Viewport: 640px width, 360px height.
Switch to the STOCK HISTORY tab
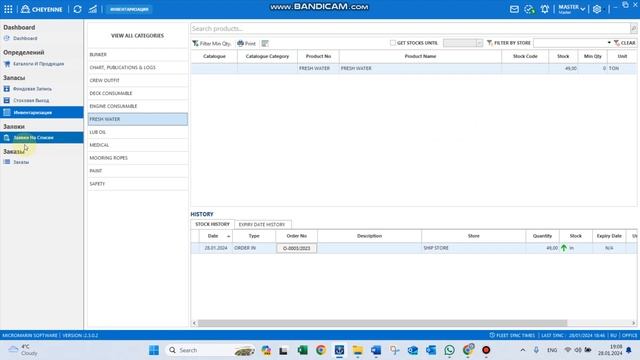212,224
